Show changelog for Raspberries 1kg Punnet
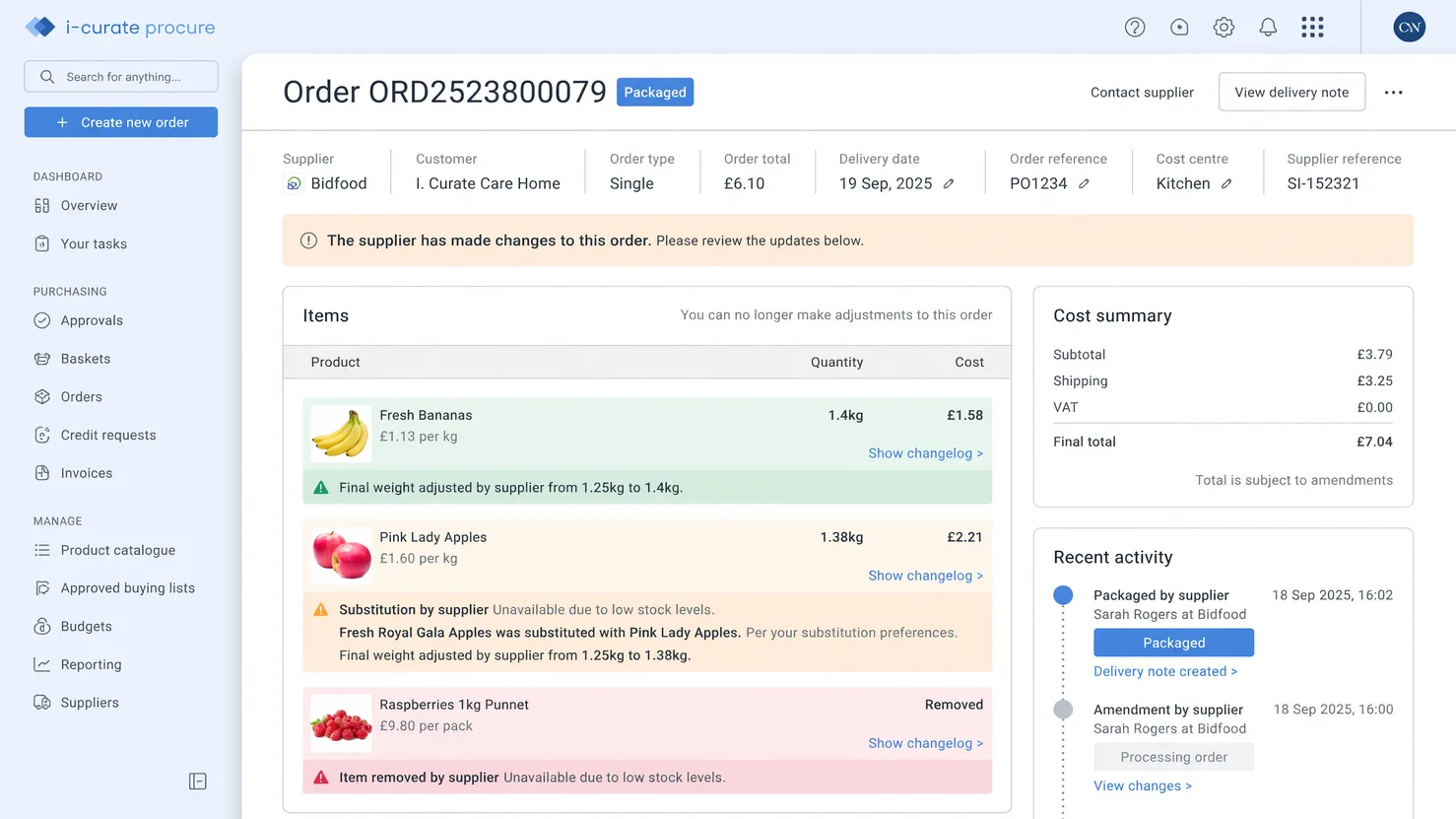 [926, 743]
